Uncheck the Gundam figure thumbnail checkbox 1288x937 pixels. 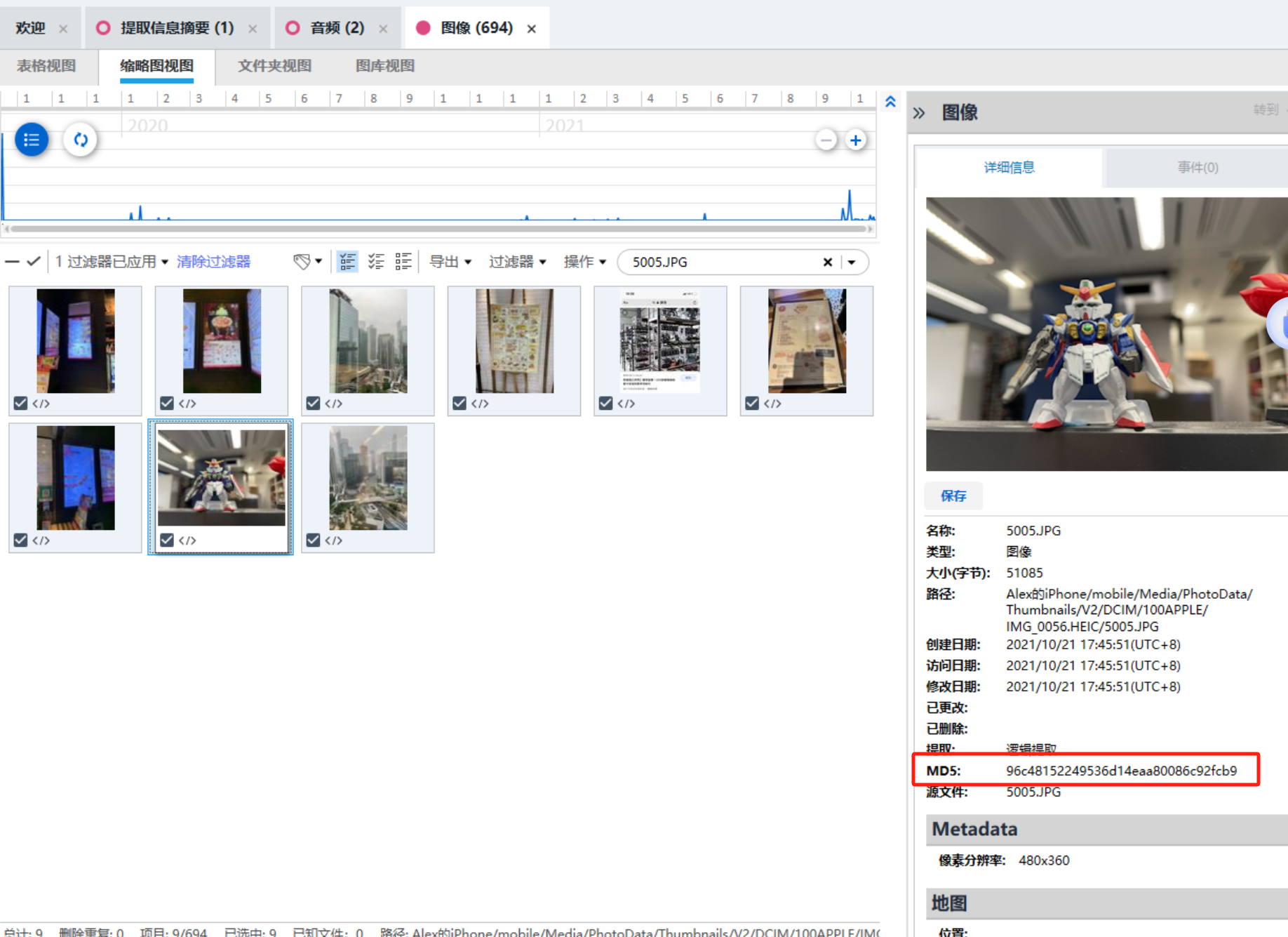tap(167, 540)
